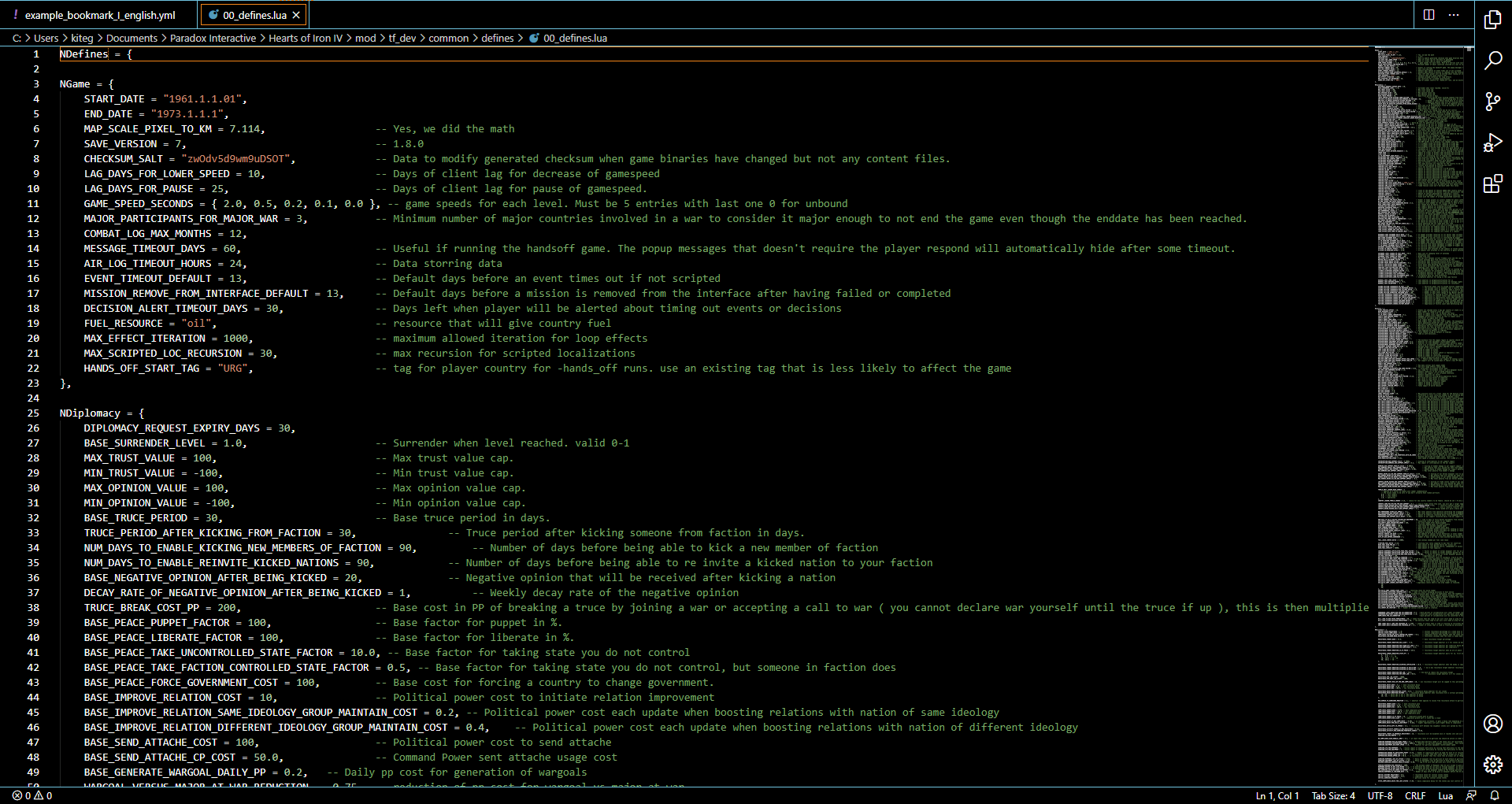1512x804 pixels.
Task: Click the CHECKSUM_SALT string value
Action: tap(235, 159)
